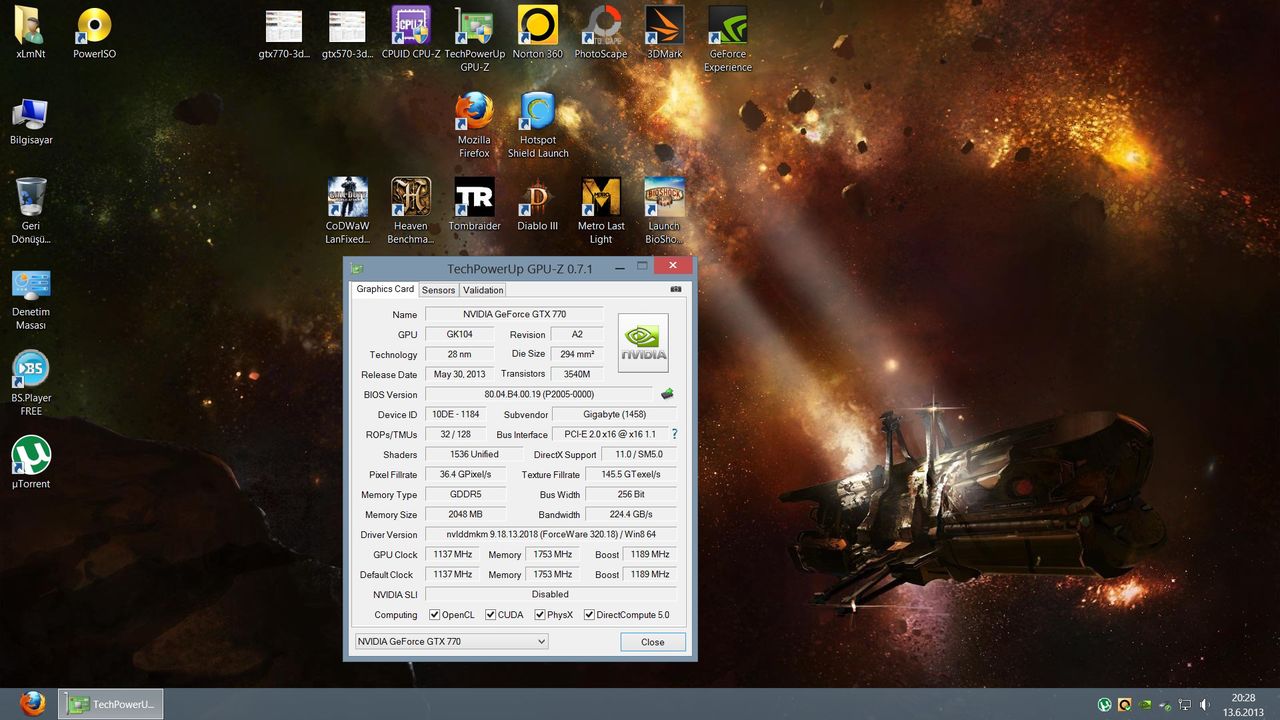Viewport: 1280px width, 720px height.
Task: Click the BIOS Version value field
Action: click(538, 394)
